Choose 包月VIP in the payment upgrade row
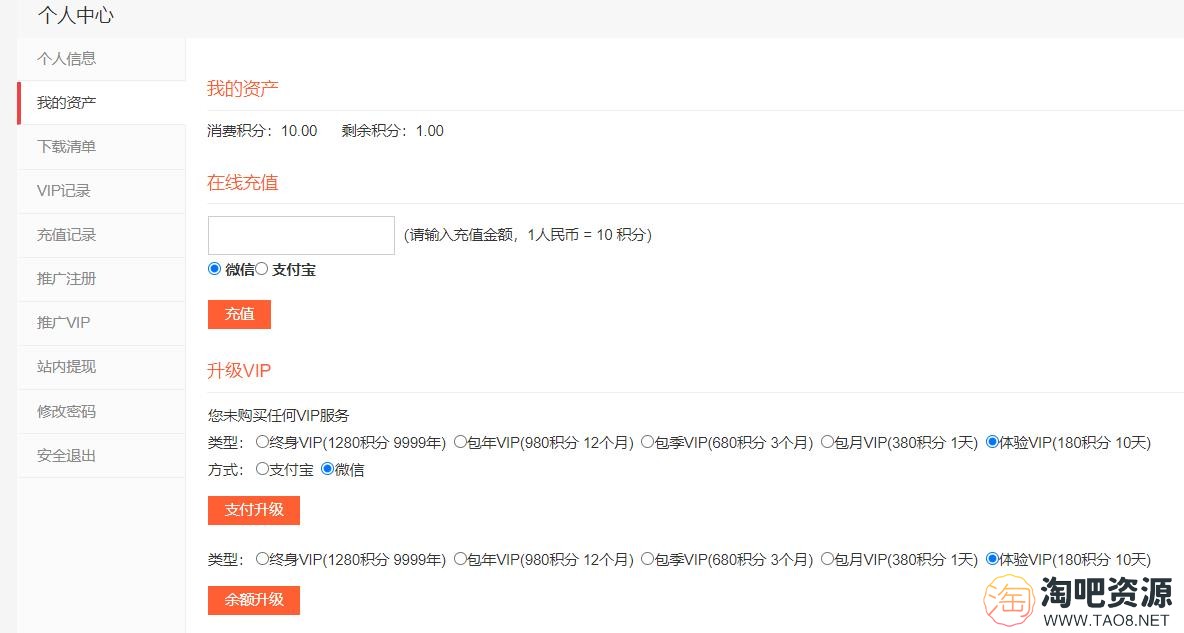The image size is (1184, 633). click(827, 442)
